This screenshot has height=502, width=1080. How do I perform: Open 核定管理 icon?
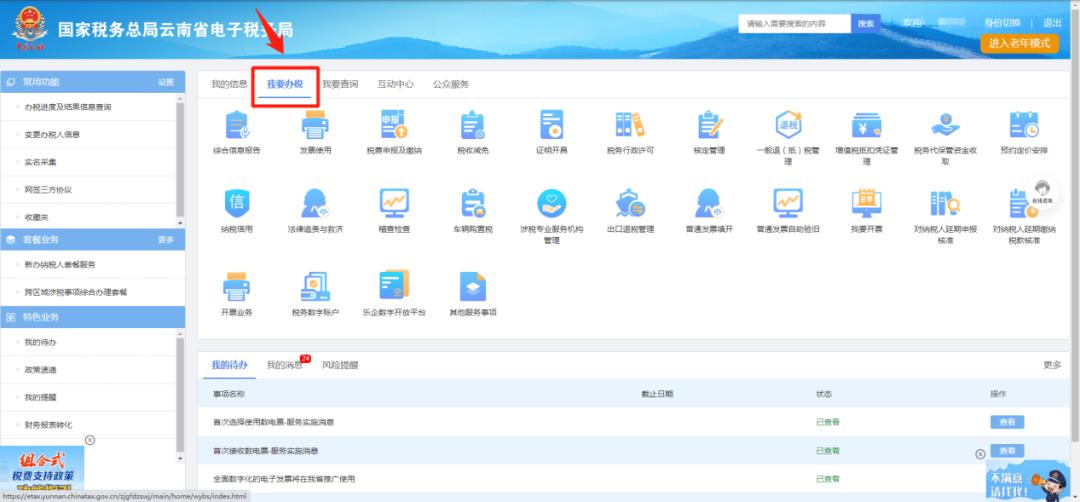click(709, 125)
